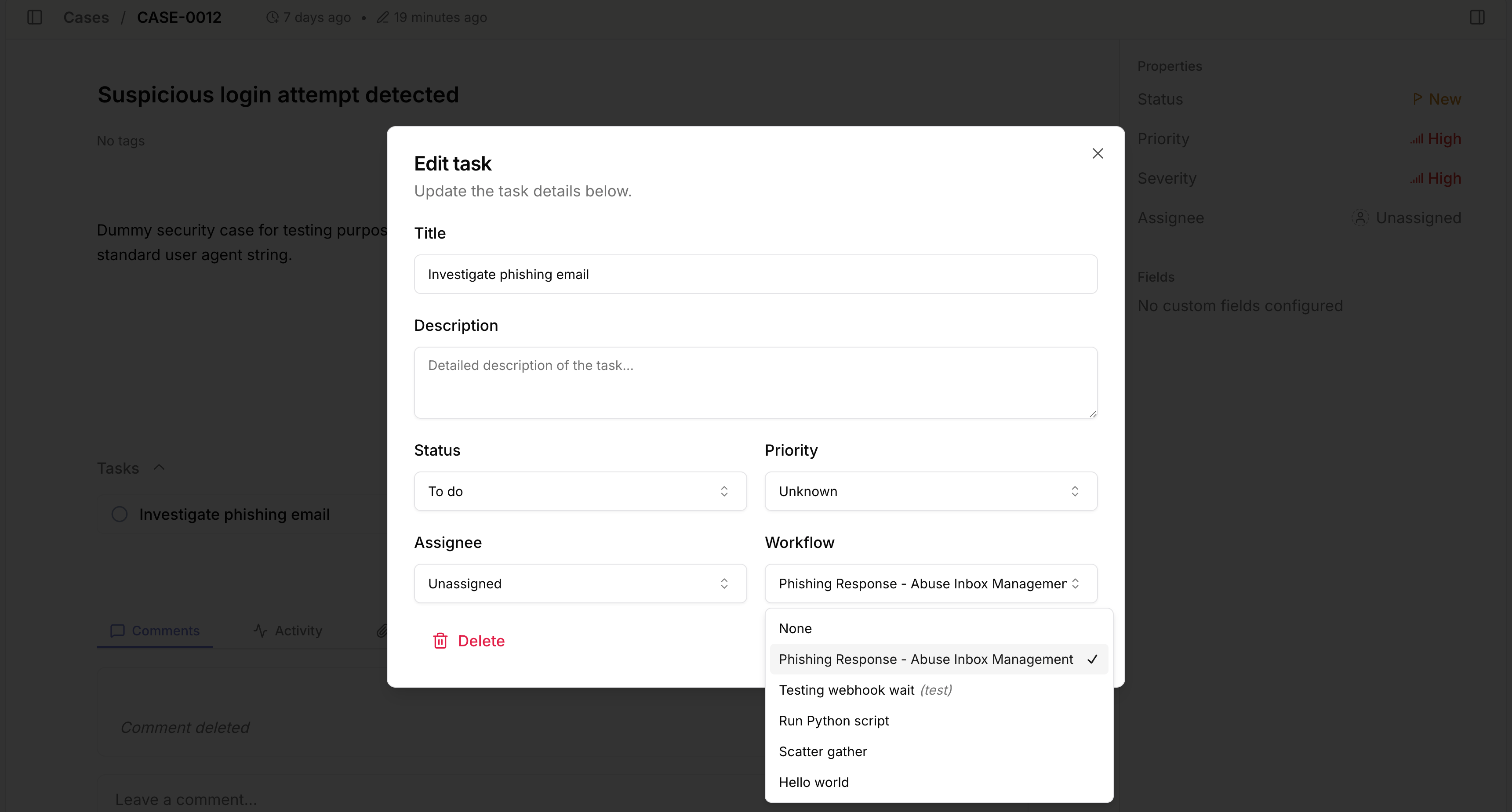Close the Edit task dialog
The image size is (1512, 812).
1098,153
